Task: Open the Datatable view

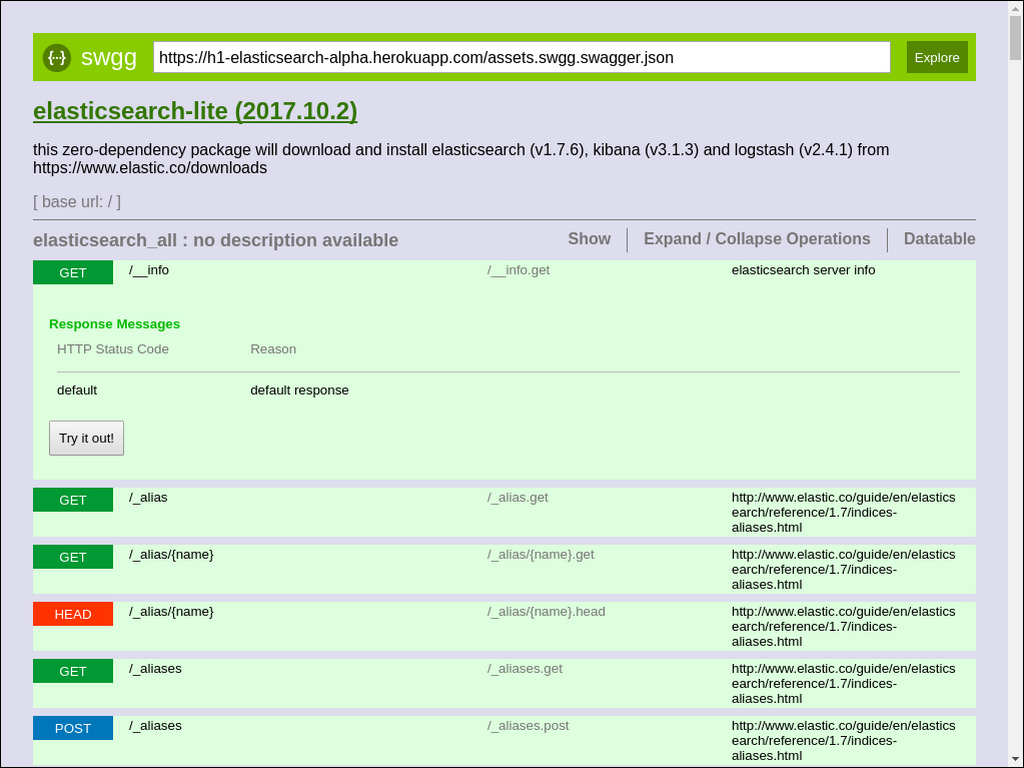Action: click(x=939, y=239)
